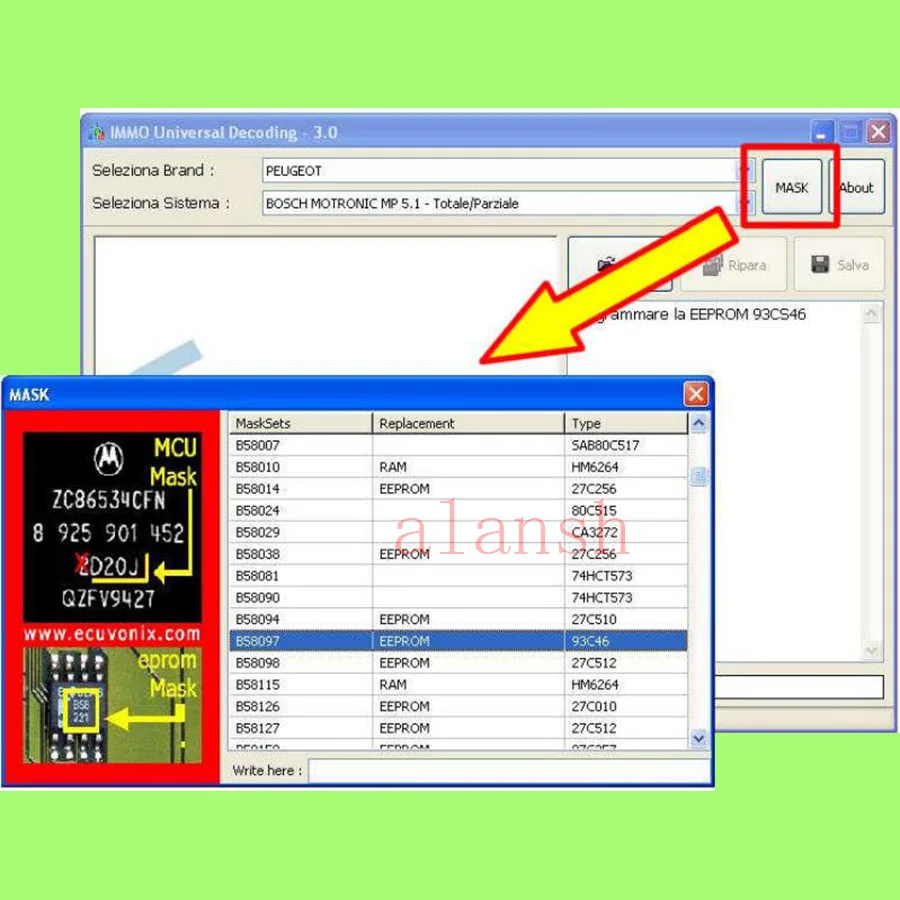
Task: Close the MASK dialog window
Action: point(696,394)
